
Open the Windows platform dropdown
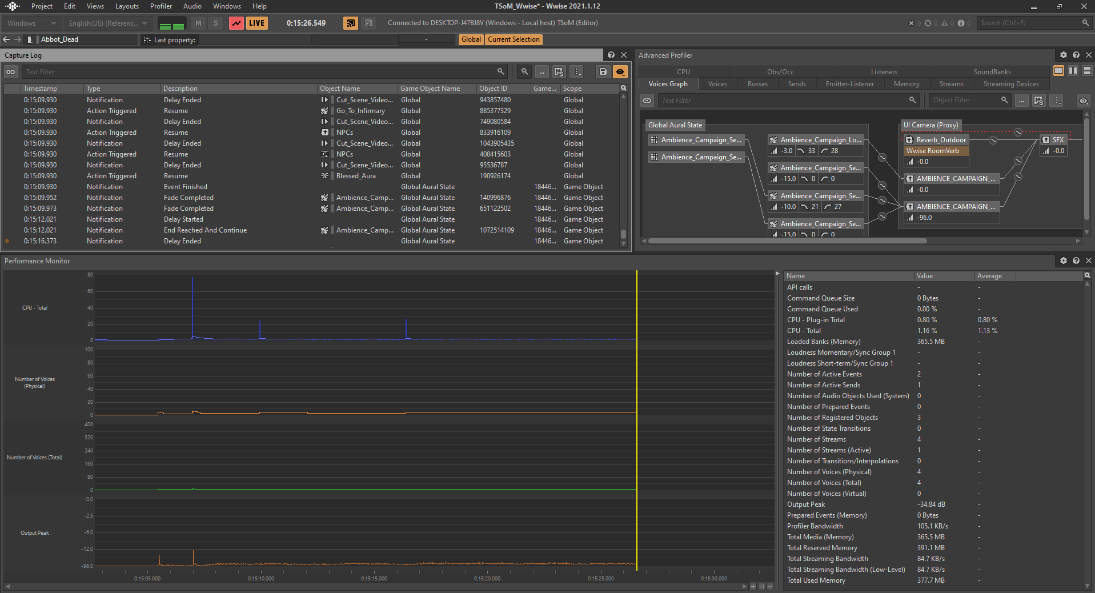(30, 22)
